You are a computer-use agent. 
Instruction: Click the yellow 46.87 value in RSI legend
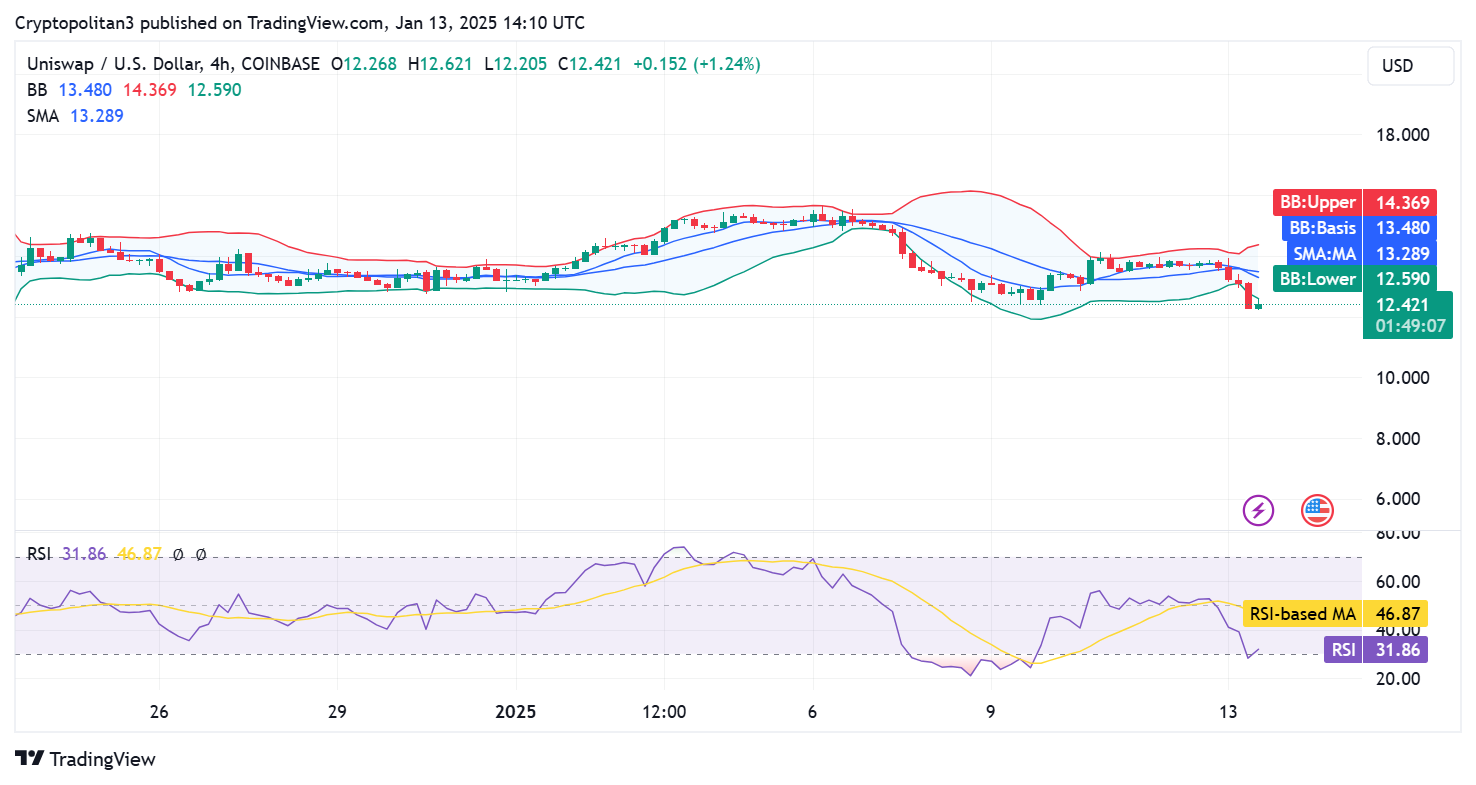(139, 554)
